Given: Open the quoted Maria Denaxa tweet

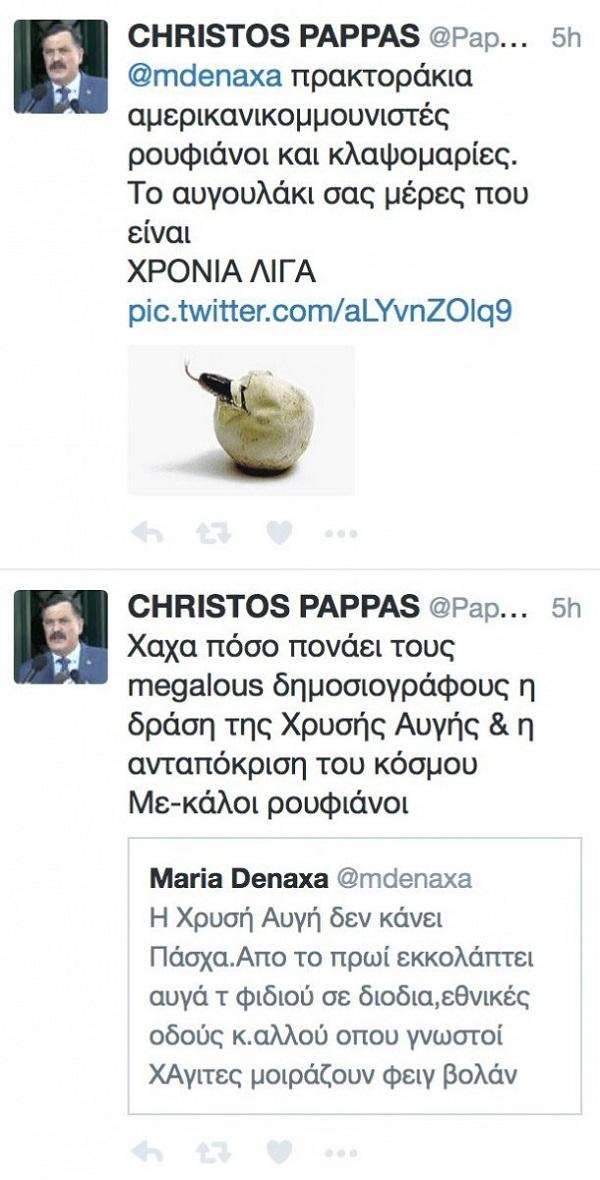Looking at the screenshot, I should coord(355,976).
